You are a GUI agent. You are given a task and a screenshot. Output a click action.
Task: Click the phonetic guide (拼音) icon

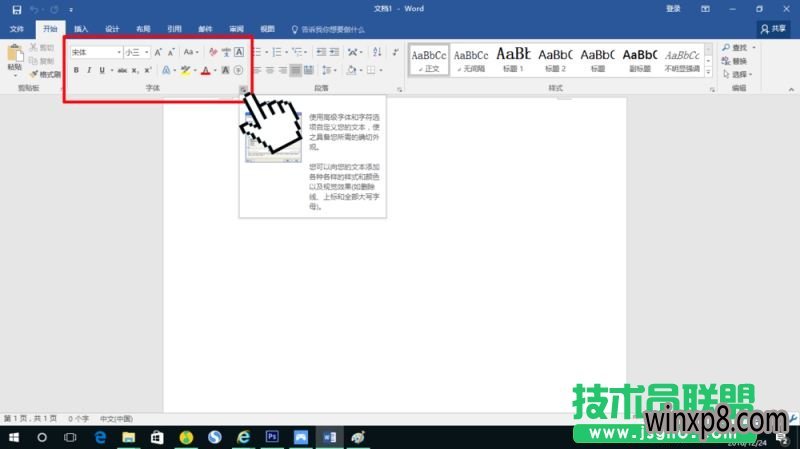[226, 52]
